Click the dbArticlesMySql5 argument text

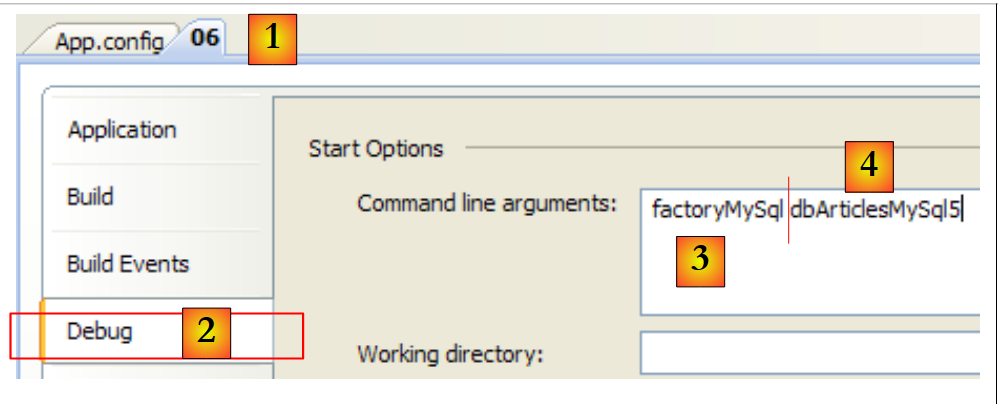[875, 211]
